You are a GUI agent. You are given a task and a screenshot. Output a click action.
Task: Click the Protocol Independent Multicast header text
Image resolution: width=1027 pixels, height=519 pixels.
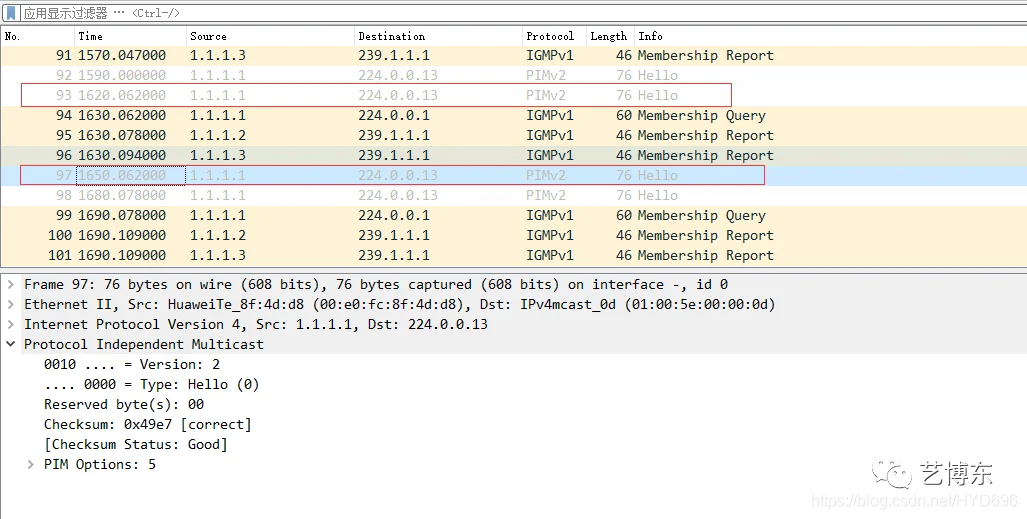[143, 344]
